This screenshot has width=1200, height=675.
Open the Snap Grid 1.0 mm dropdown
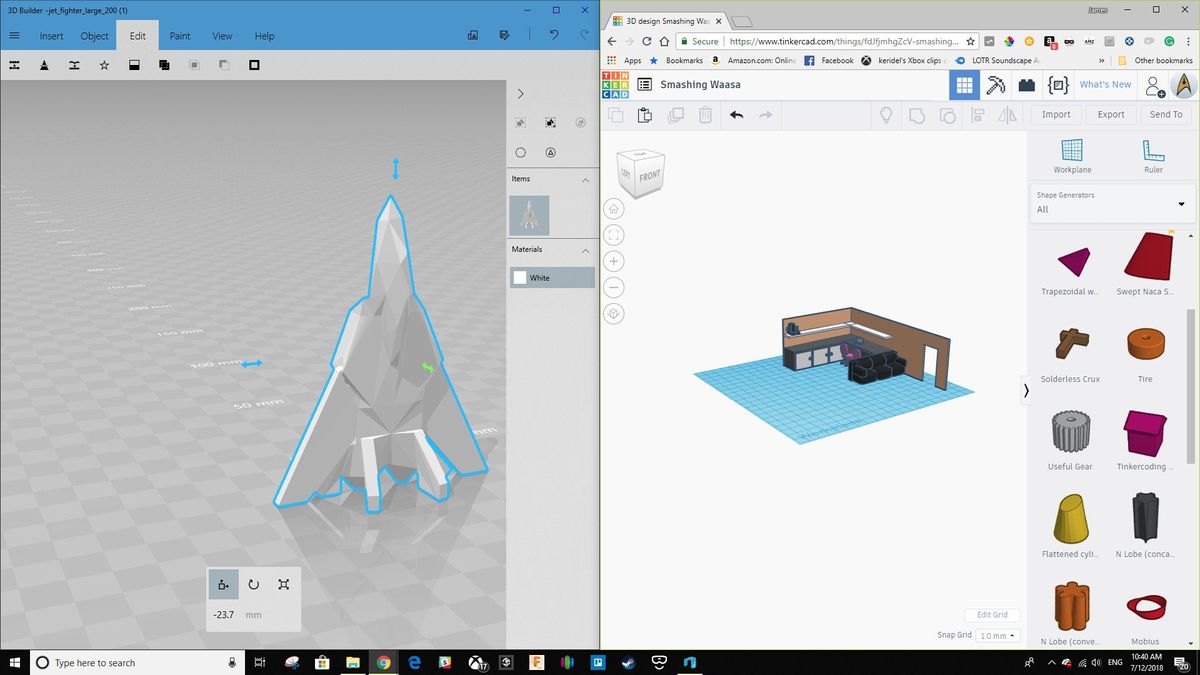coord(997,635)
